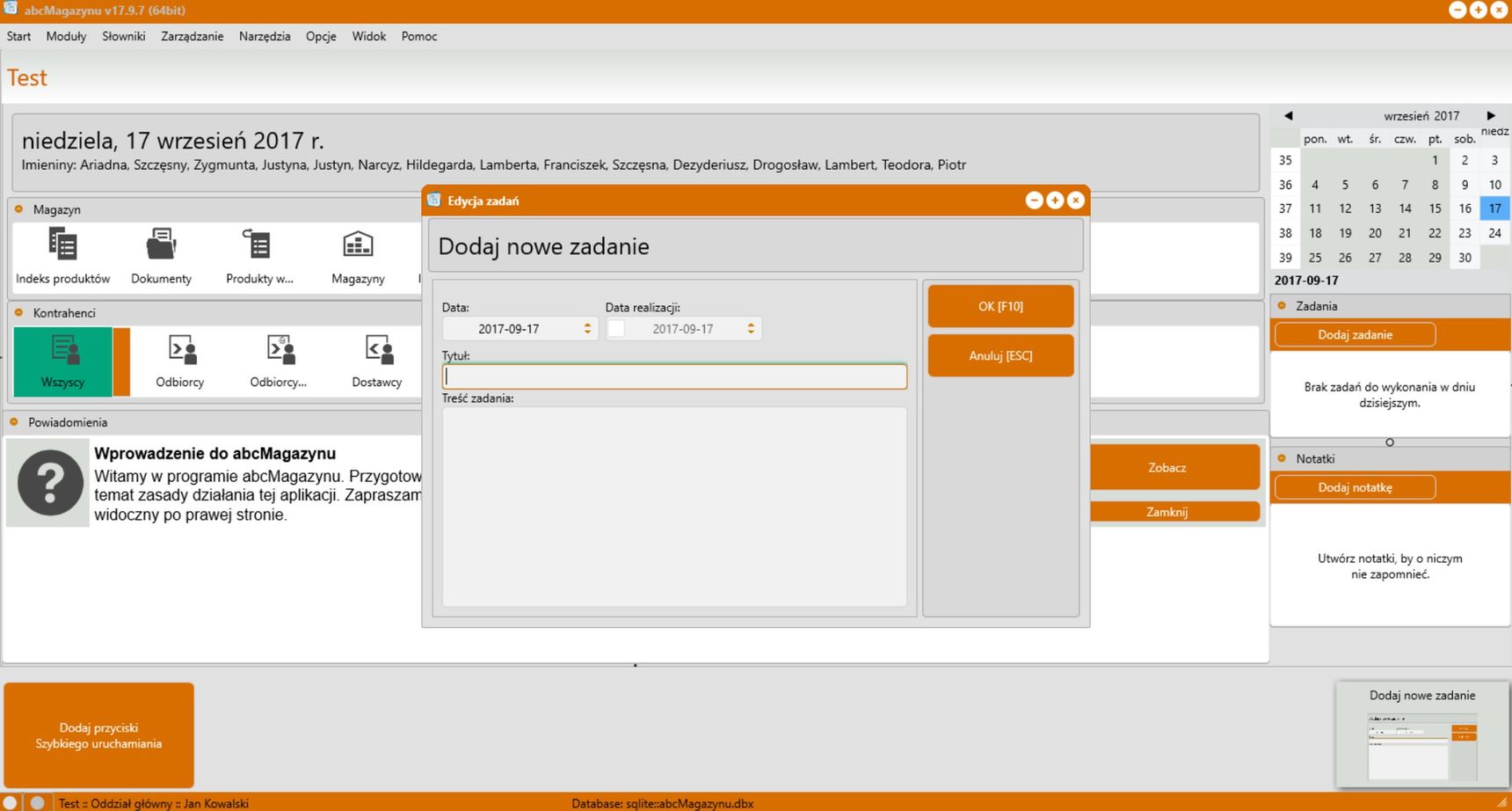Open the Data date spinner arrows
1512x811 pixels.
(x=587, y=328)
